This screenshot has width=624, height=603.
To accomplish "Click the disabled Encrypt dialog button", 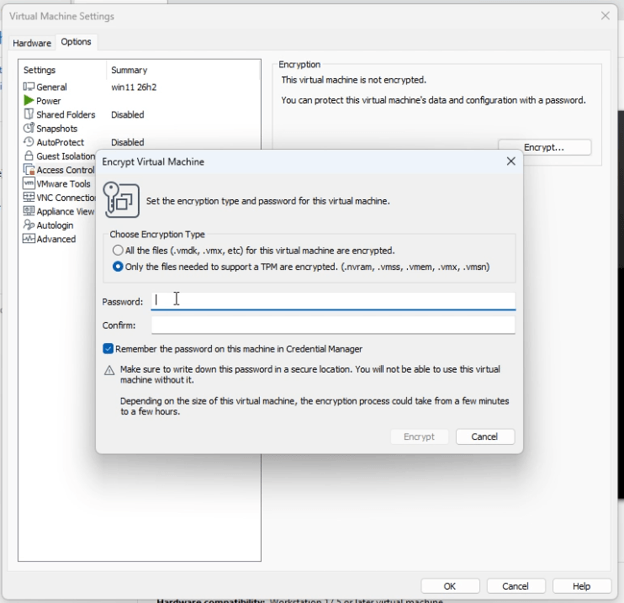I will [x=419, y=437].
